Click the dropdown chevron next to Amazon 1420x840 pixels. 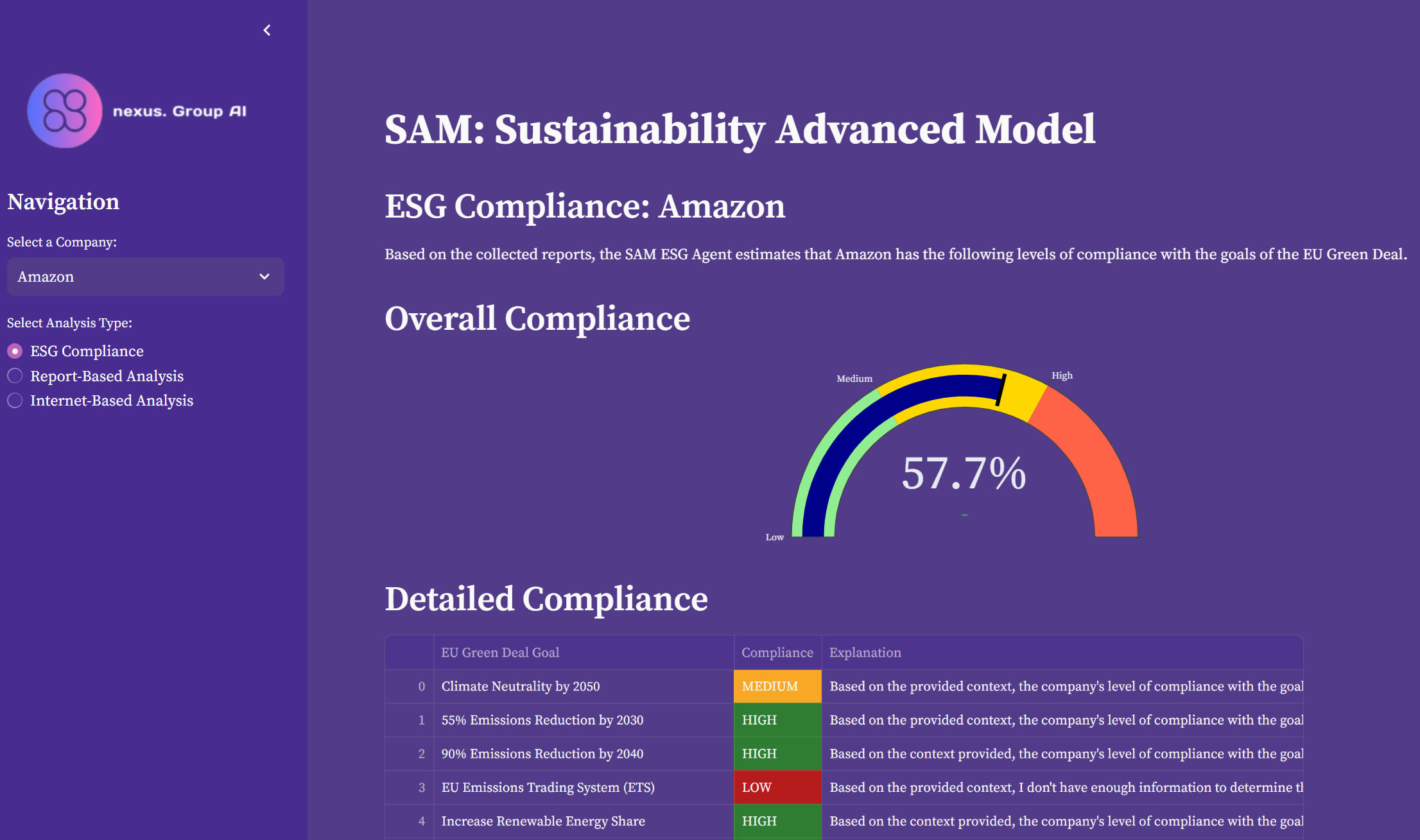click(264, 276)
